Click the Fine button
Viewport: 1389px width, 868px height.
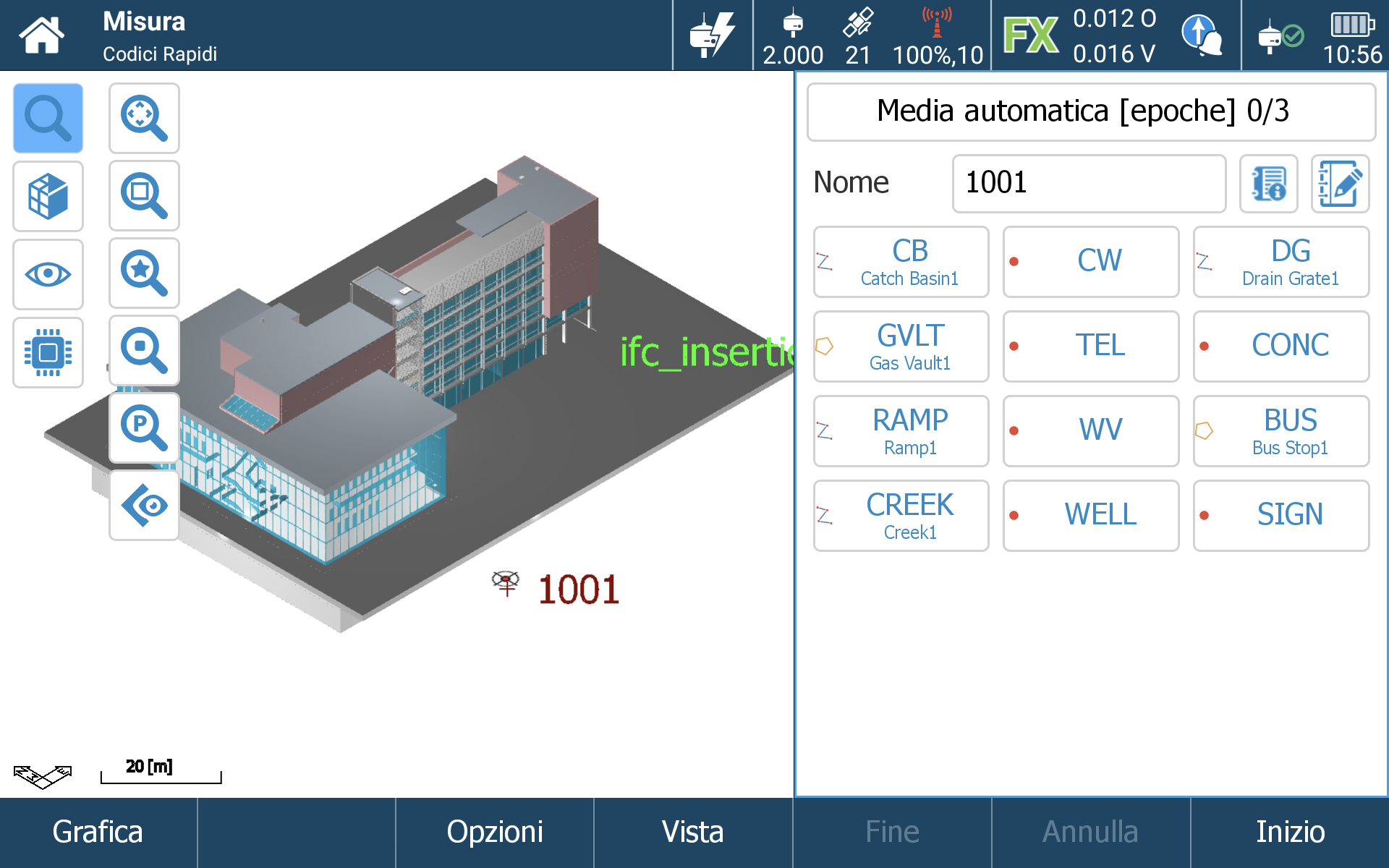(892, 833)
